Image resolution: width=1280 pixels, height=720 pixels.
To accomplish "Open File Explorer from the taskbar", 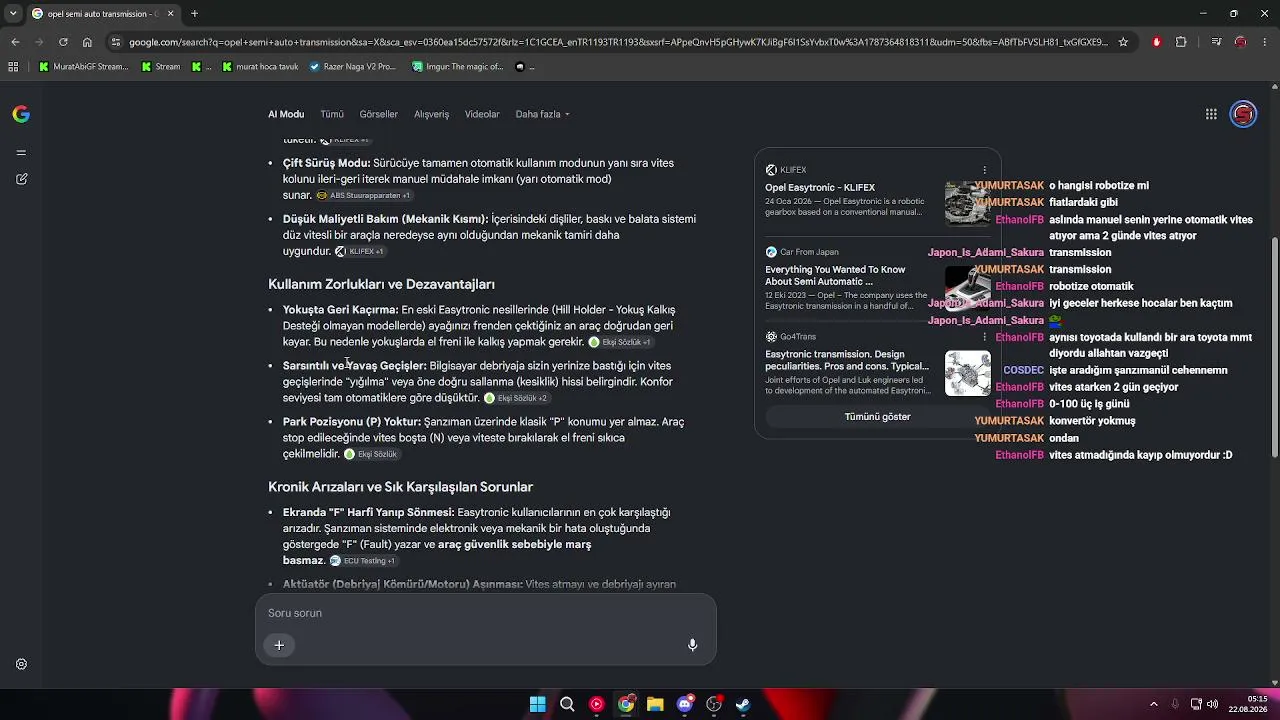I will click(655, 704).
